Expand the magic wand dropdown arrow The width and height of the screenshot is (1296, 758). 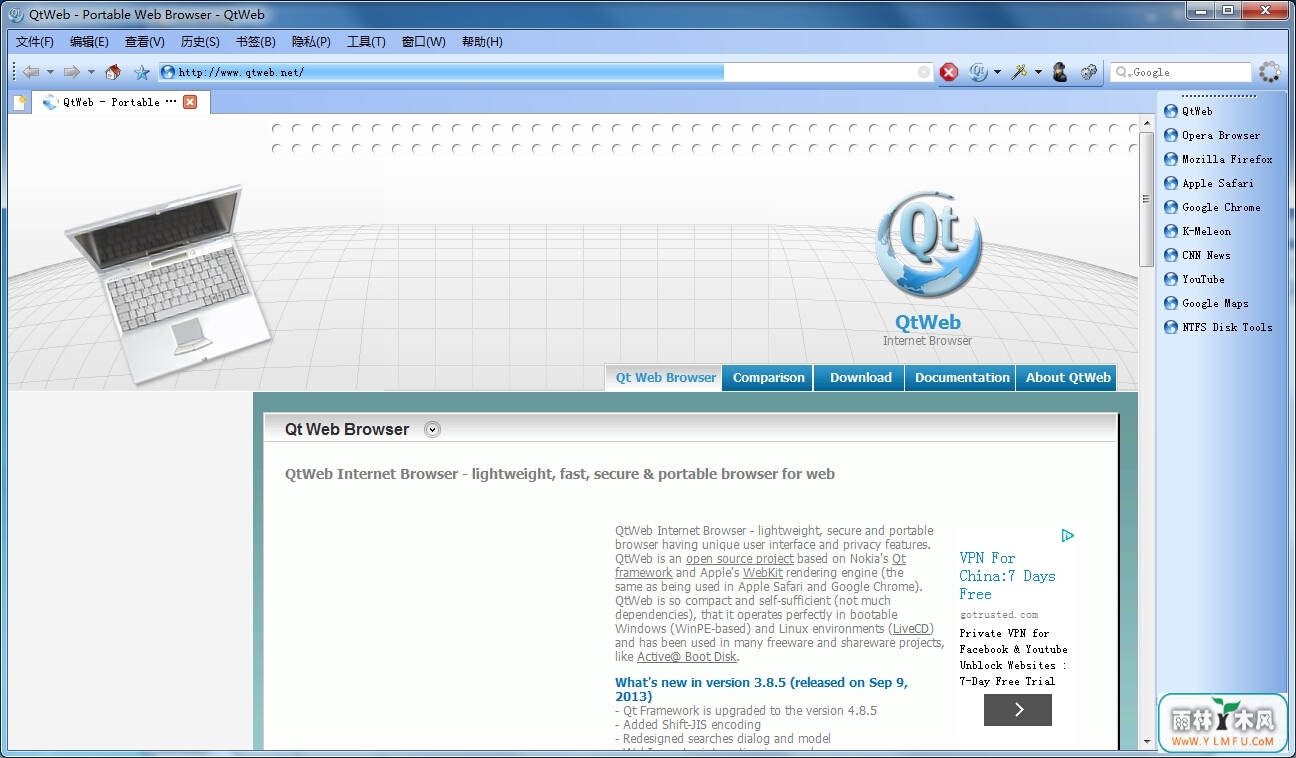pyautogui.click(x=1038, y=72)
